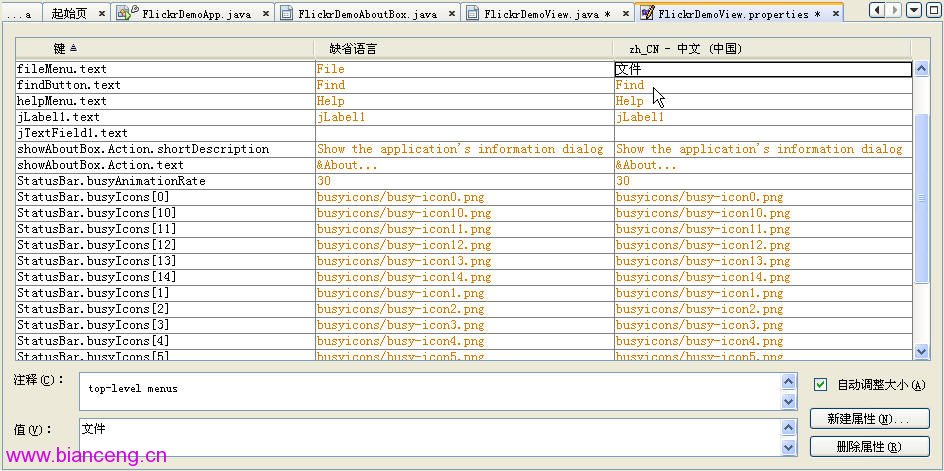Click default &About... value cell

coord(463,165)
